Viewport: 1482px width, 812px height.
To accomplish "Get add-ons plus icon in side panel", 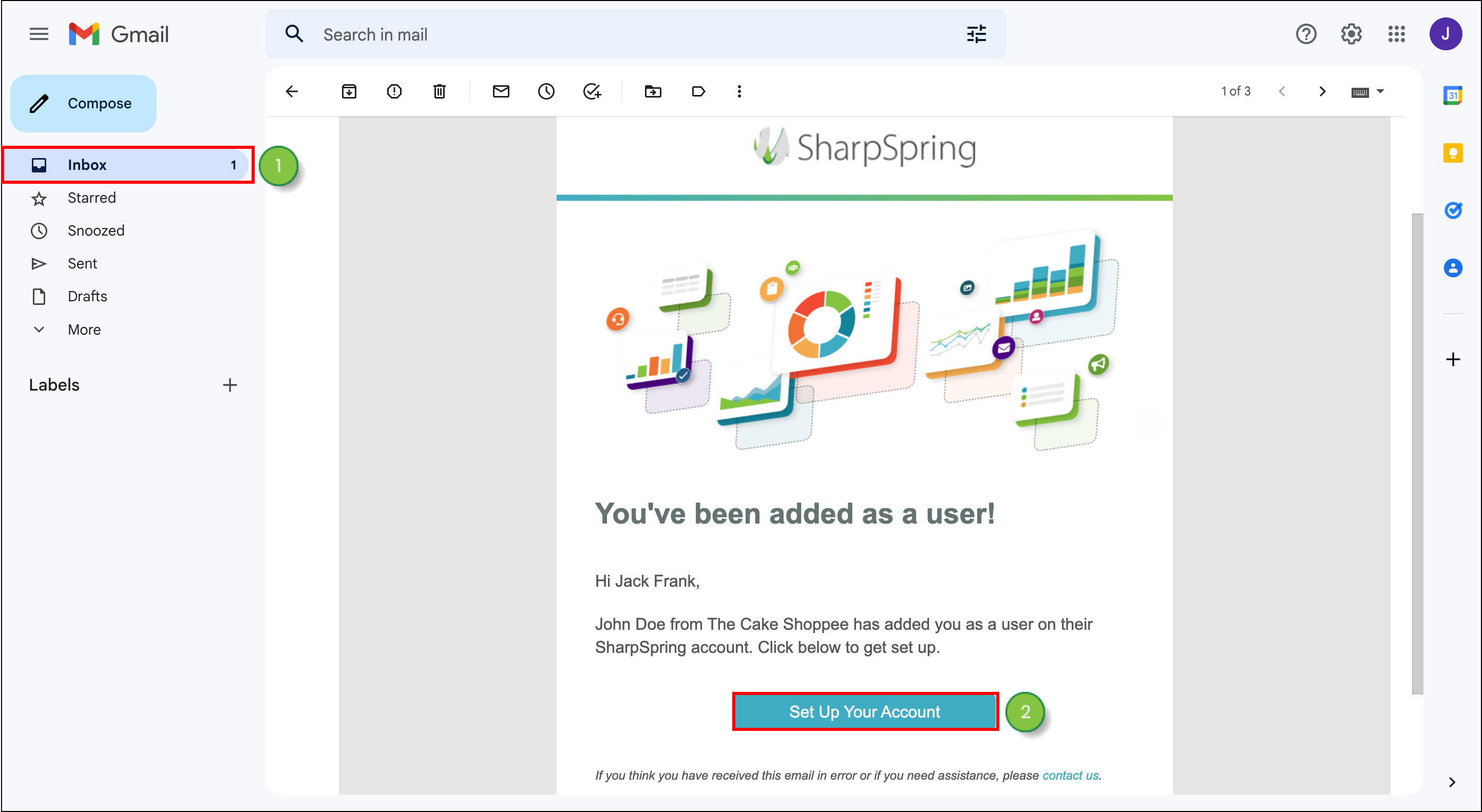I will click(x=1453, y=359).
